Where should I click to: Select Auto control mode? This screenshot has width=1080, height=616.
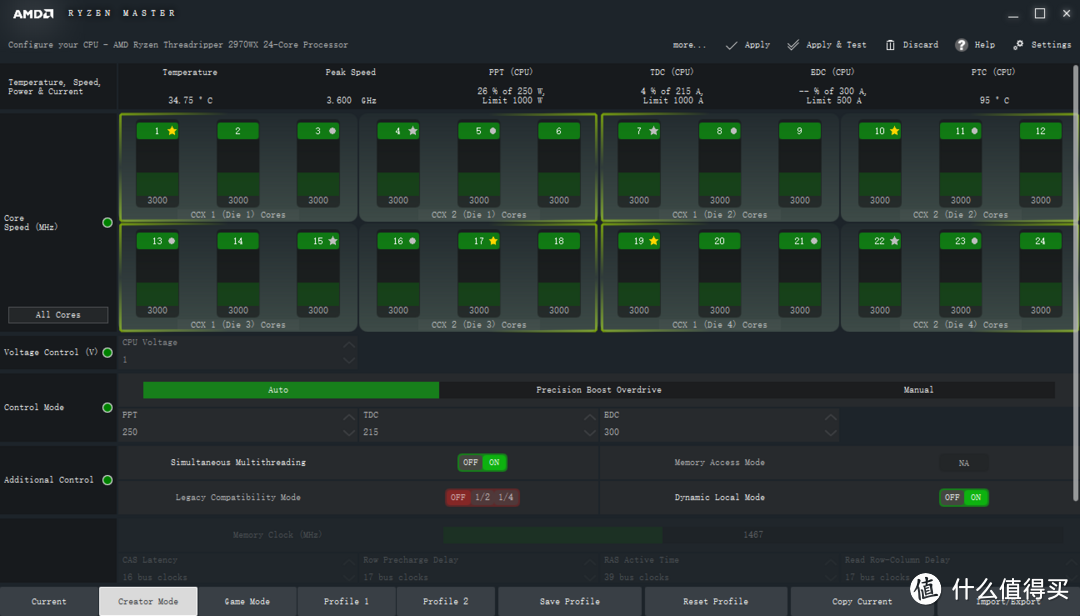pos(291,390)
